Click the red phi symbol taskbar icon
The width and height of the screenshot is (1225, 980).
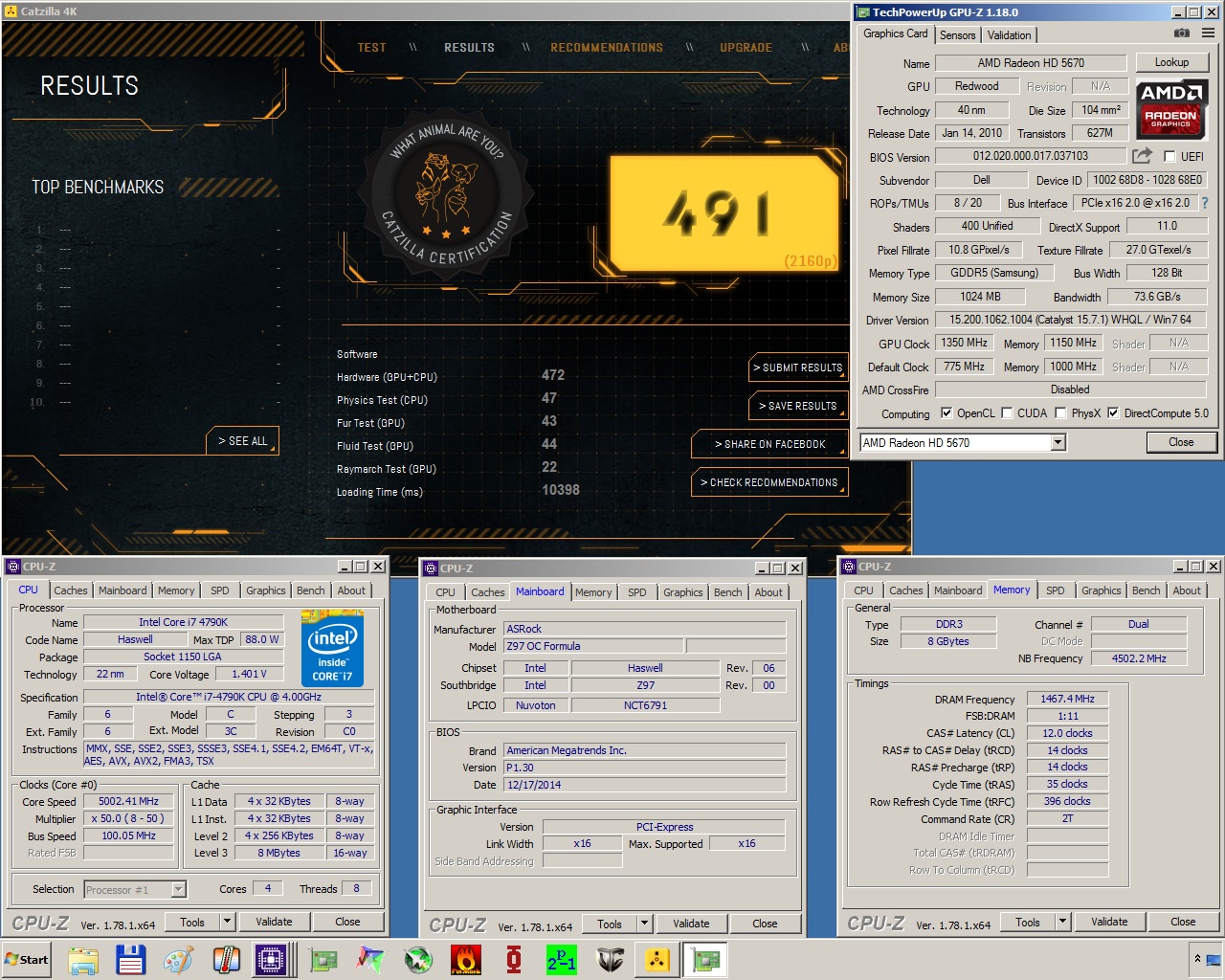tap(514, 960)
